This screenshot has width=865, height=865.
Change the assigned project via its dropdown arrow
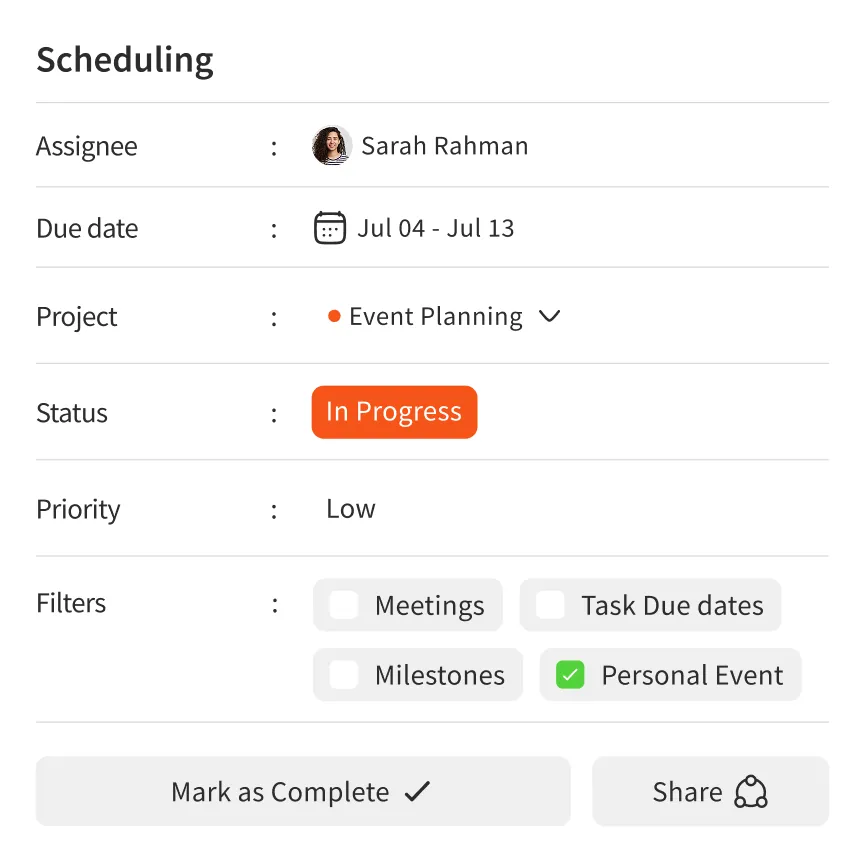point(549,316)
